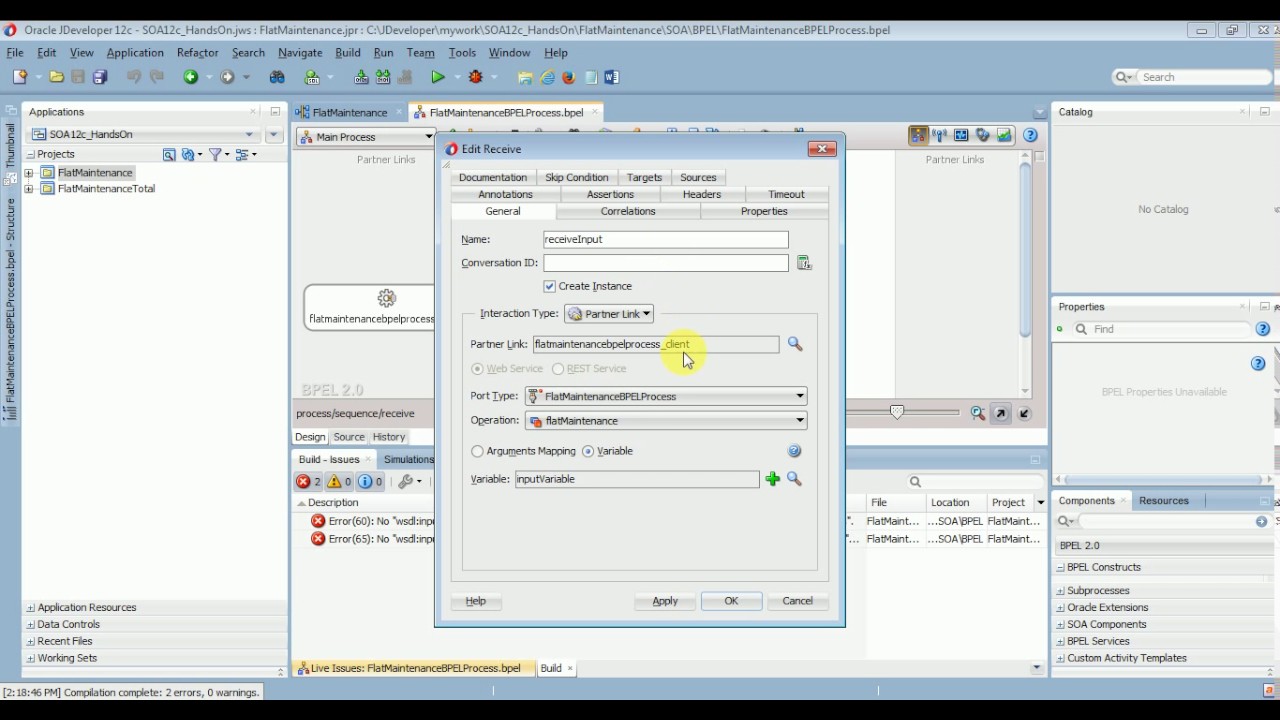Open the Navigate menu
Viewport: 1280px width, 720px height.
point(300,53)
